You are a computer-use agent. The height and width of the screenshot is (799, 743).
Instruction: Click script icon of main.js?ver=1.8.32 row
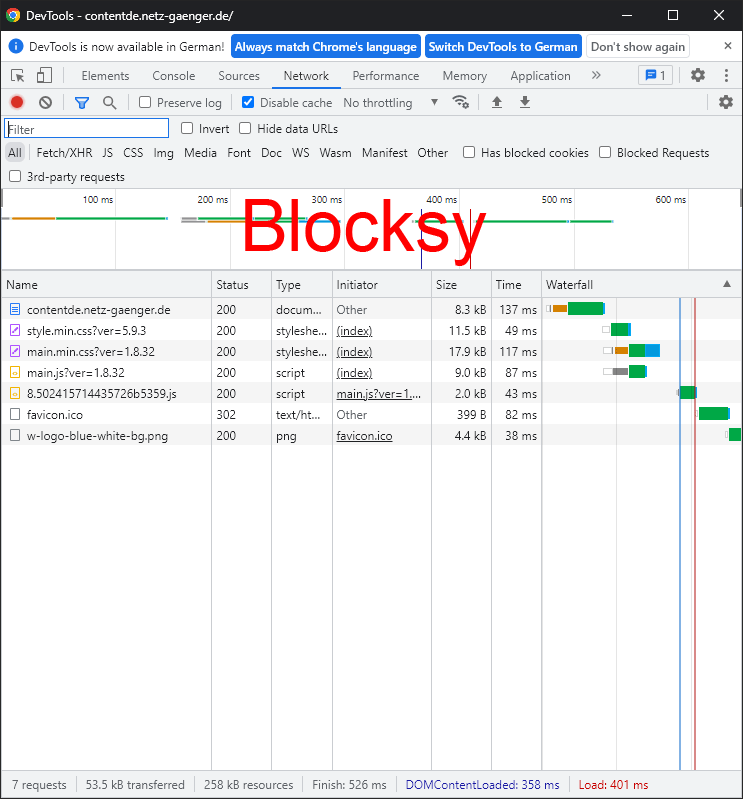[x=15, y=372]
